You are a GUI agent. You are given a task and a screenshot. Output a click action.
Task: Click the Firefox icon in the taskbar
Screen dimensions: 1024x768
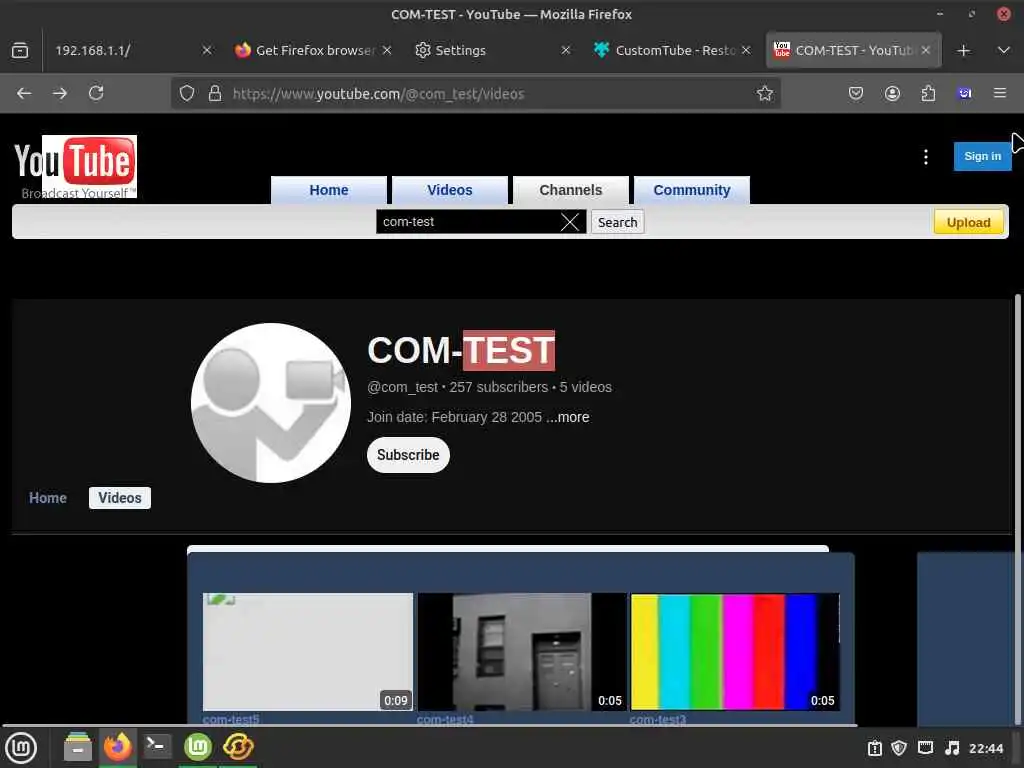[118, 747]
